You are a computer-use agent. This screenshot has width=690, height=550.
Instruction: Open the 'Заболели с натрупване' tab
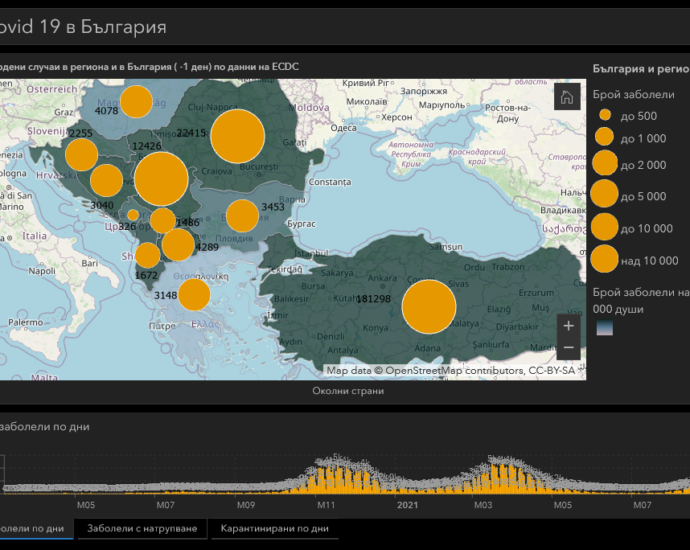point(142,528)
